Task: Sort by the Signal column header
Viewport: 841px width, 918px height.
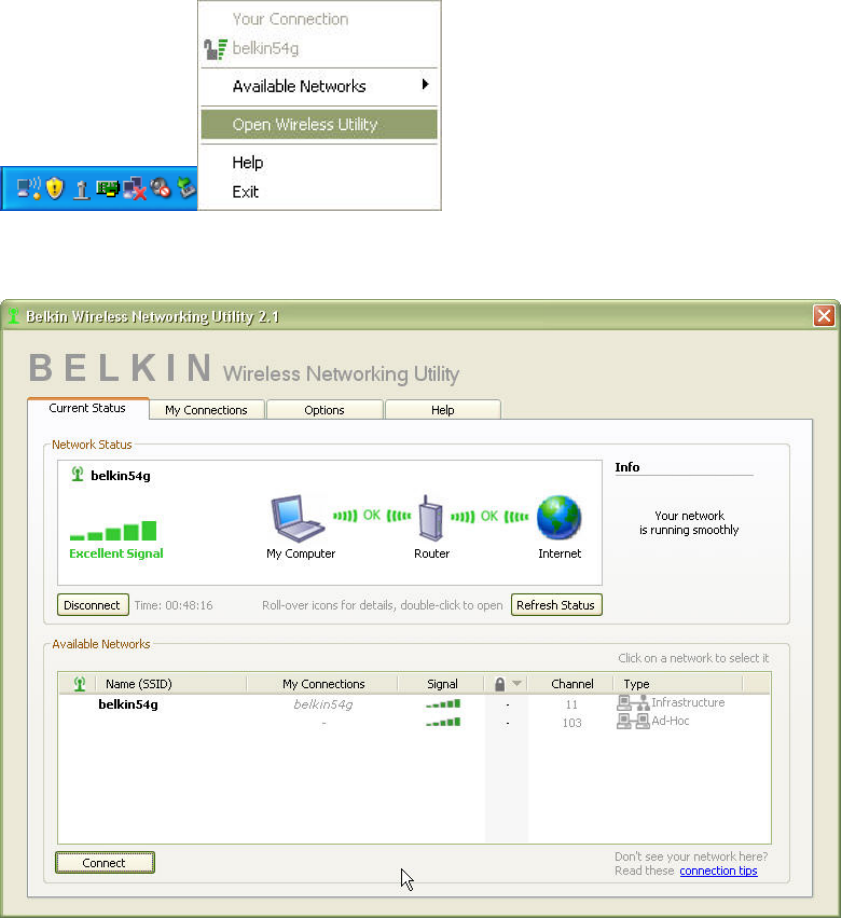Action: click(x=442, y=684)
